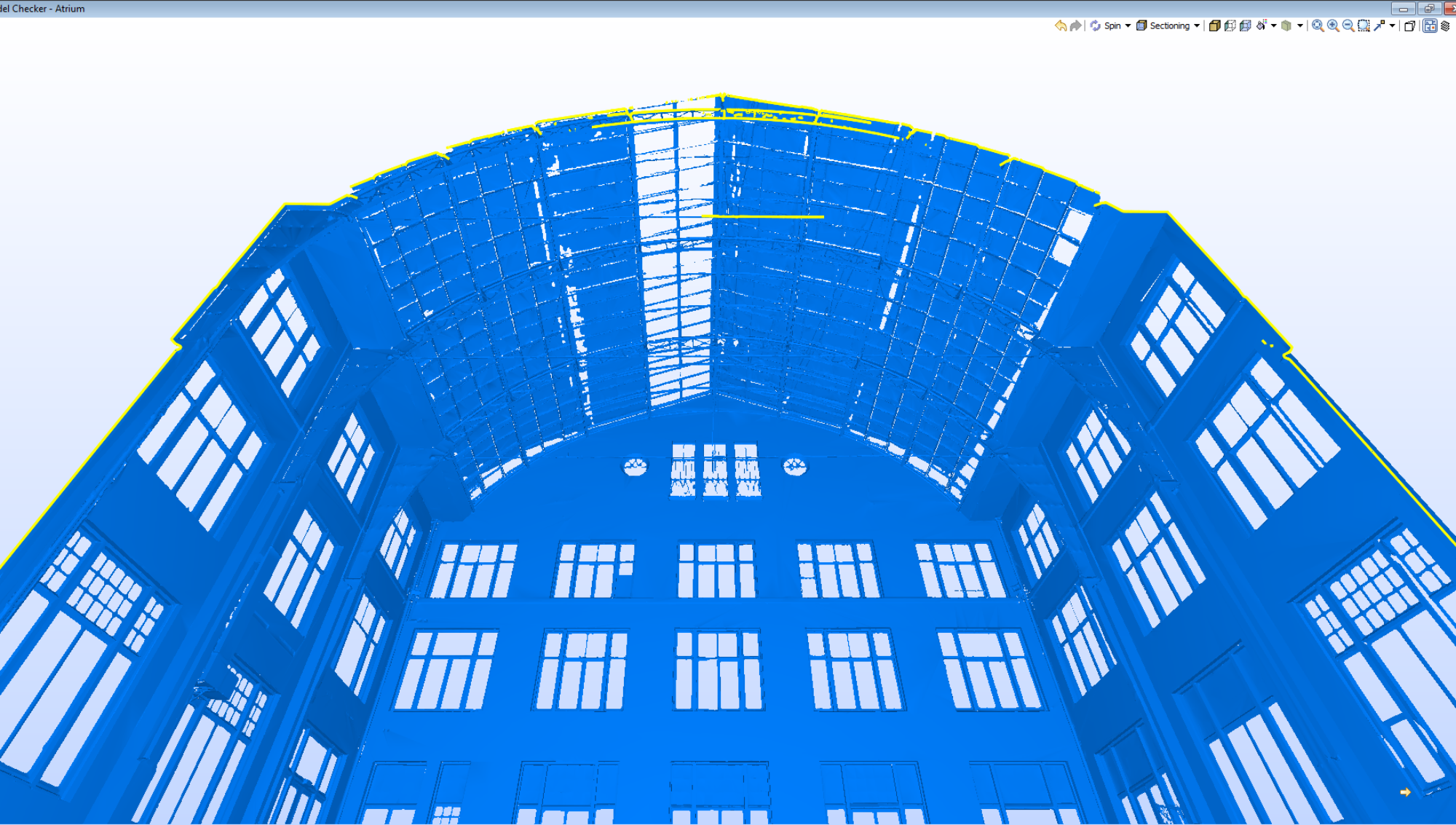Image resolution: width=1456 pixels, height=825 pixels.
Task: Open the Sectioning dropdown arrow
Action: click(x=1196, y=25)
